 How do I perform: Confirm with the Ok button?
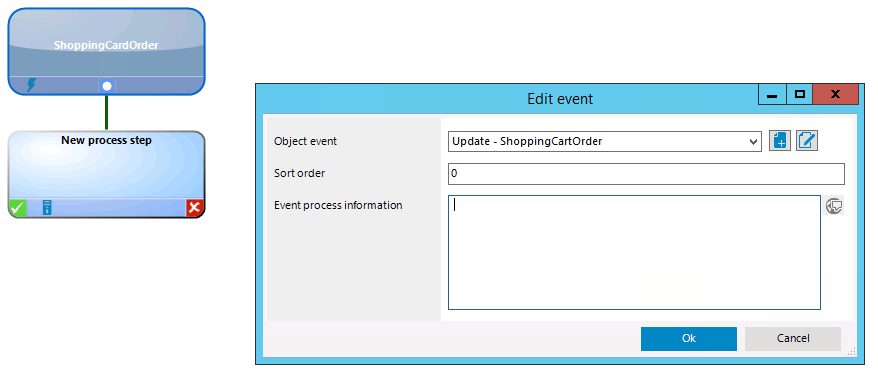tap(689, 338)
